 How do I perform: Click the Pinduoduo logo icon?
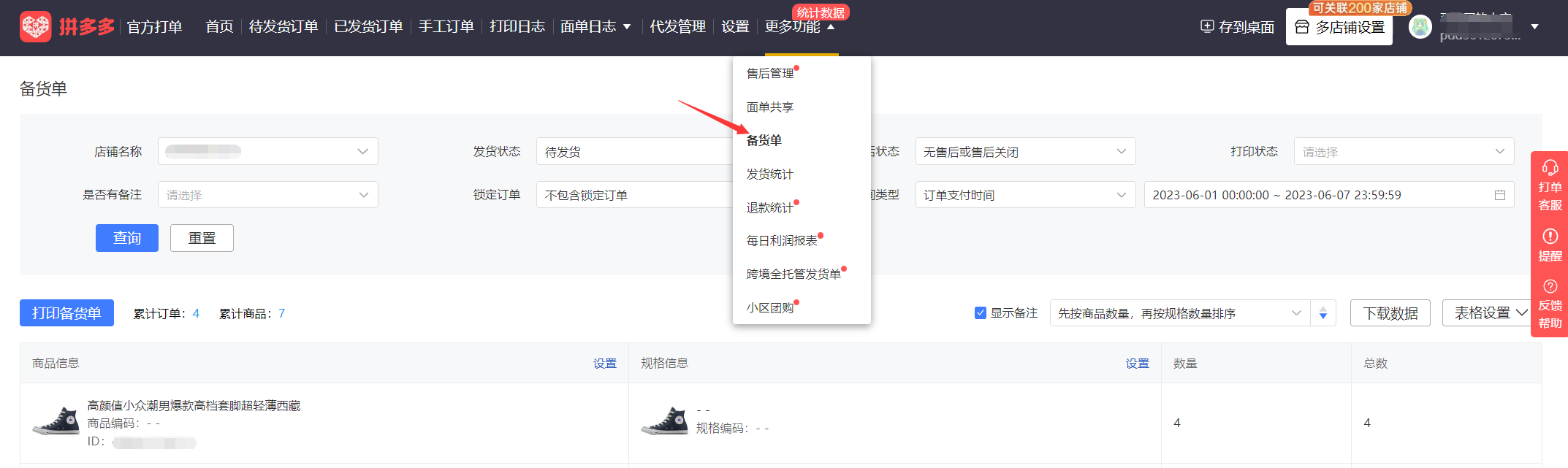(35, 27)
